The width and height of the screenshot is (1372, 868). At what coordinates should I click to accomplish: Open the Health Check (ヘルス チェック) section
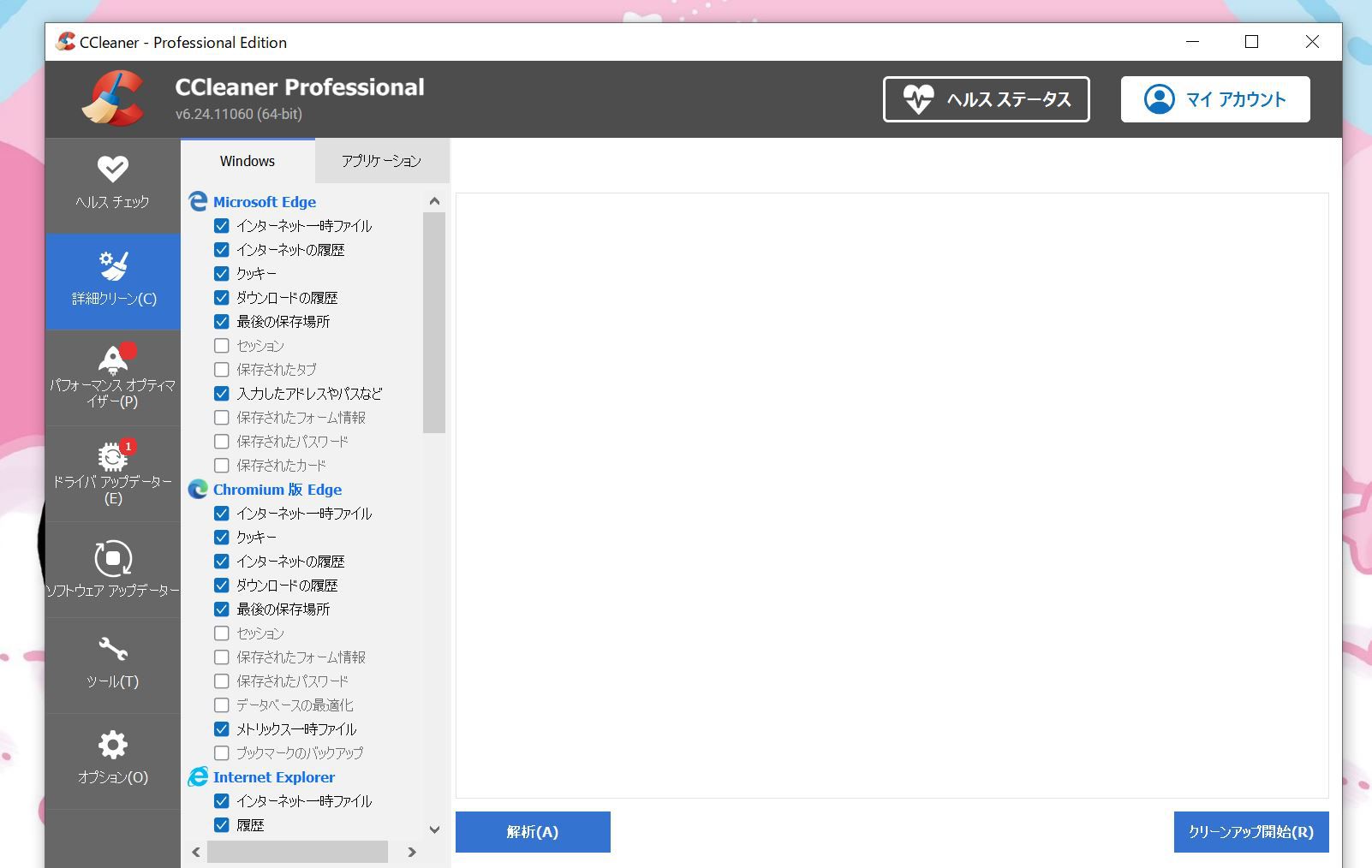(112, 185)
